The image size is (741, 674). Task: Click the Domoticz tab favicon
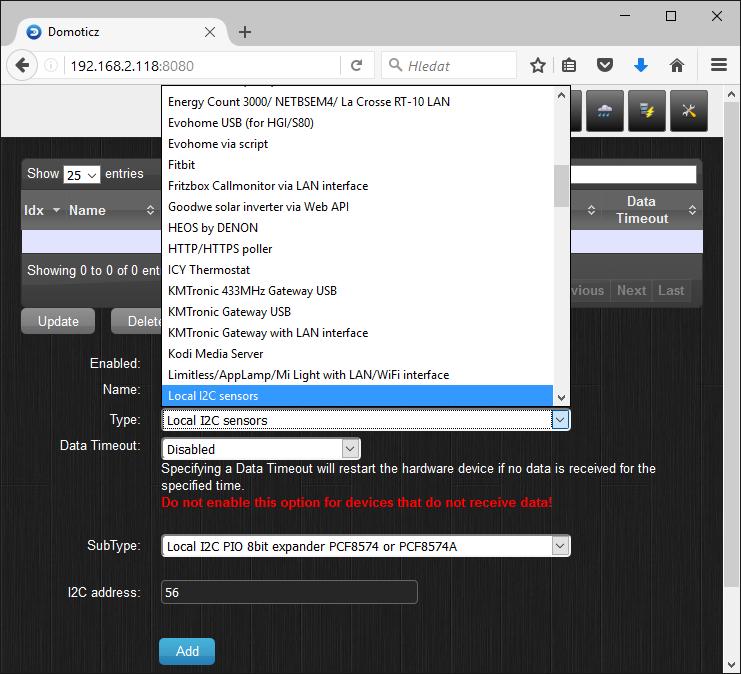[34, 32]
